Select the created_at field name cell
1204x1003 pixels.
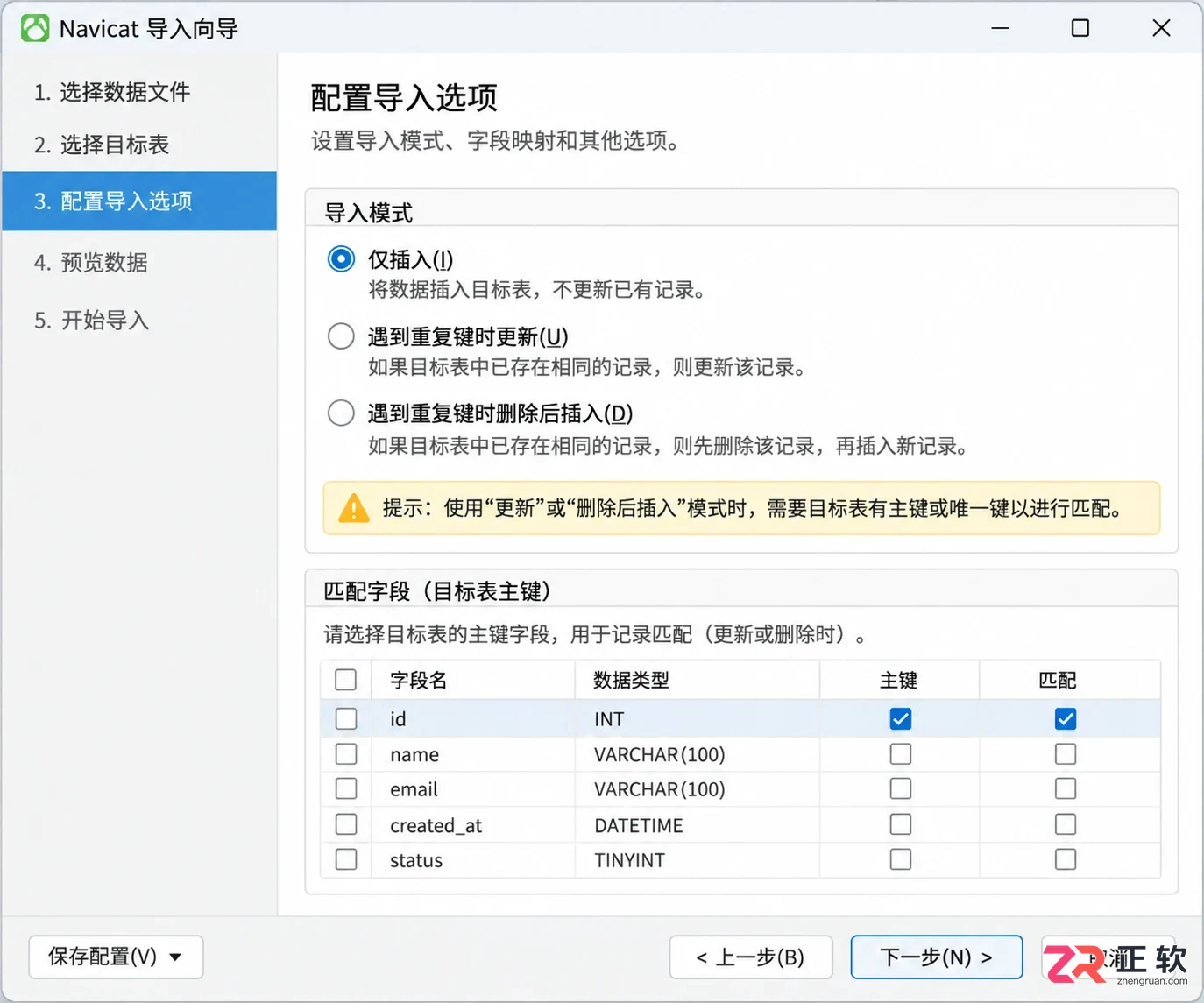pos(474,824)
